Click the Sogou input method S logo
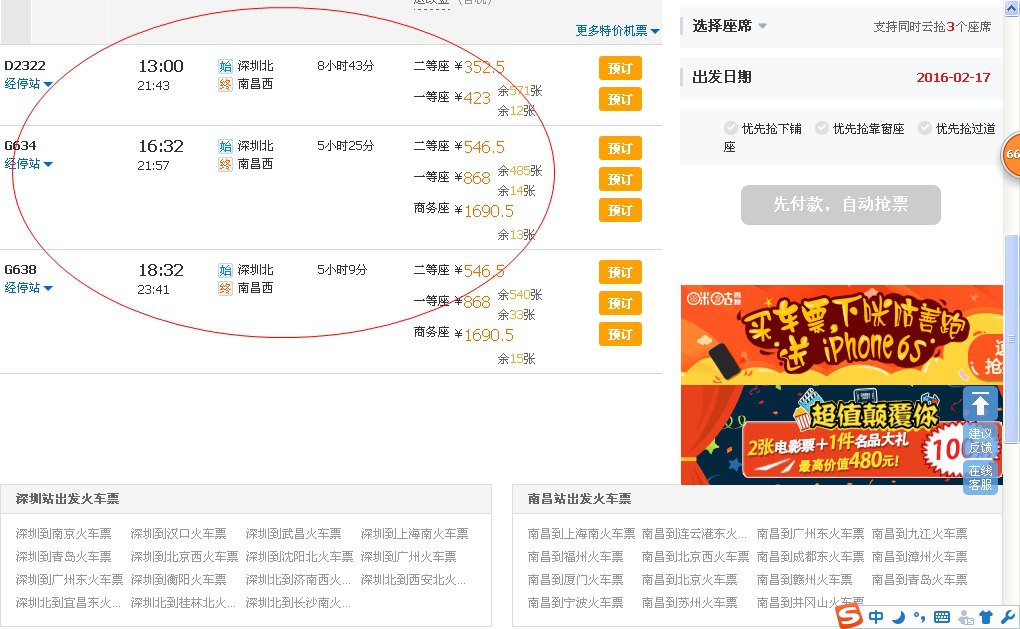The image size is (1020, 629). (x=849, y=616)
